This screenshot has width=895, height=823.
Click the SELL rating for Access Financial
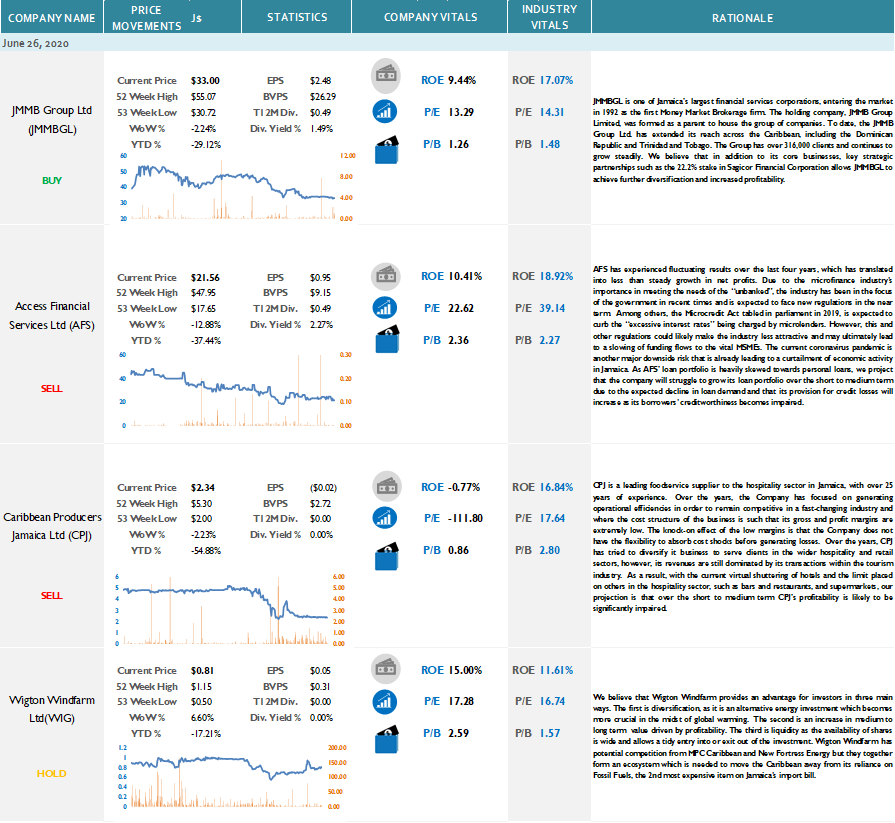click(51, 389)
